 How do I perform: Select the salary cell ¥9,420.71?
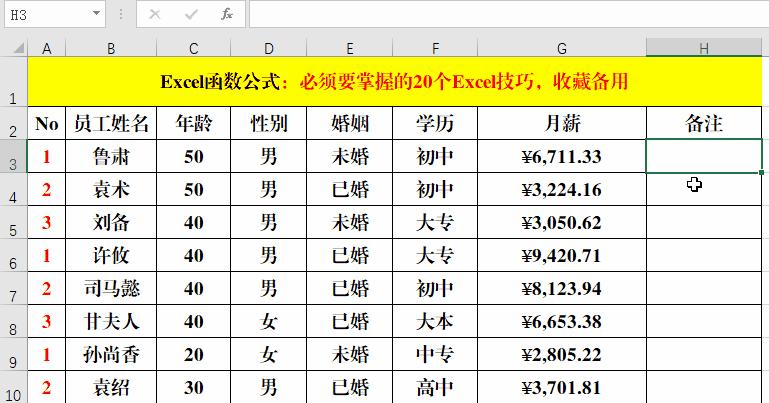pos(562,255)
